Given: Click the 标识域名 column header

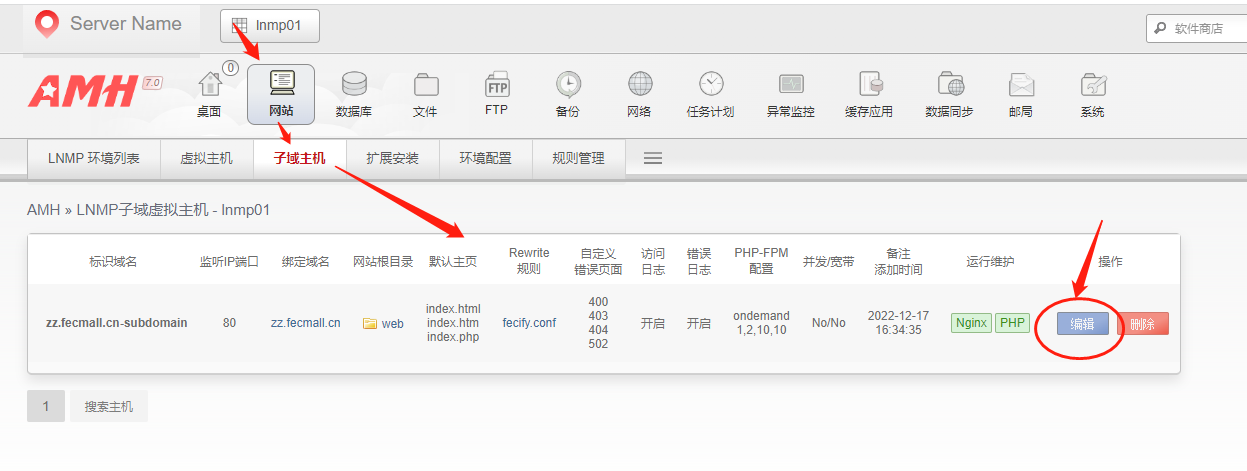Looking at the screenshot, I should point(113,261).
